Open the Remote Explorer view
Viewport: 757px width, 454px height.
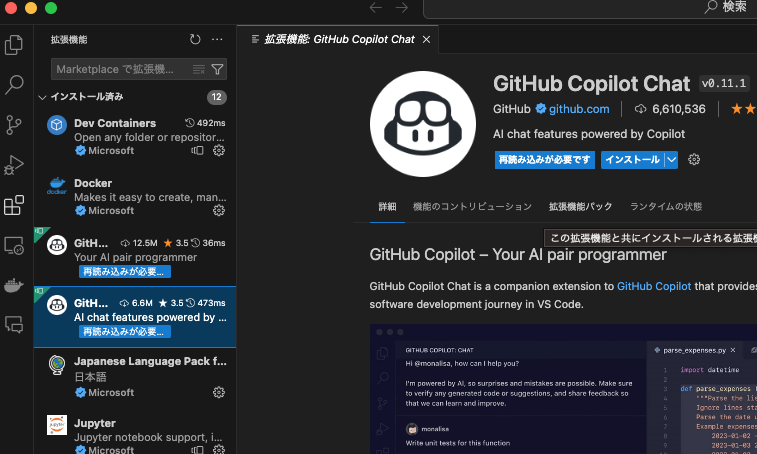point(14,245)
